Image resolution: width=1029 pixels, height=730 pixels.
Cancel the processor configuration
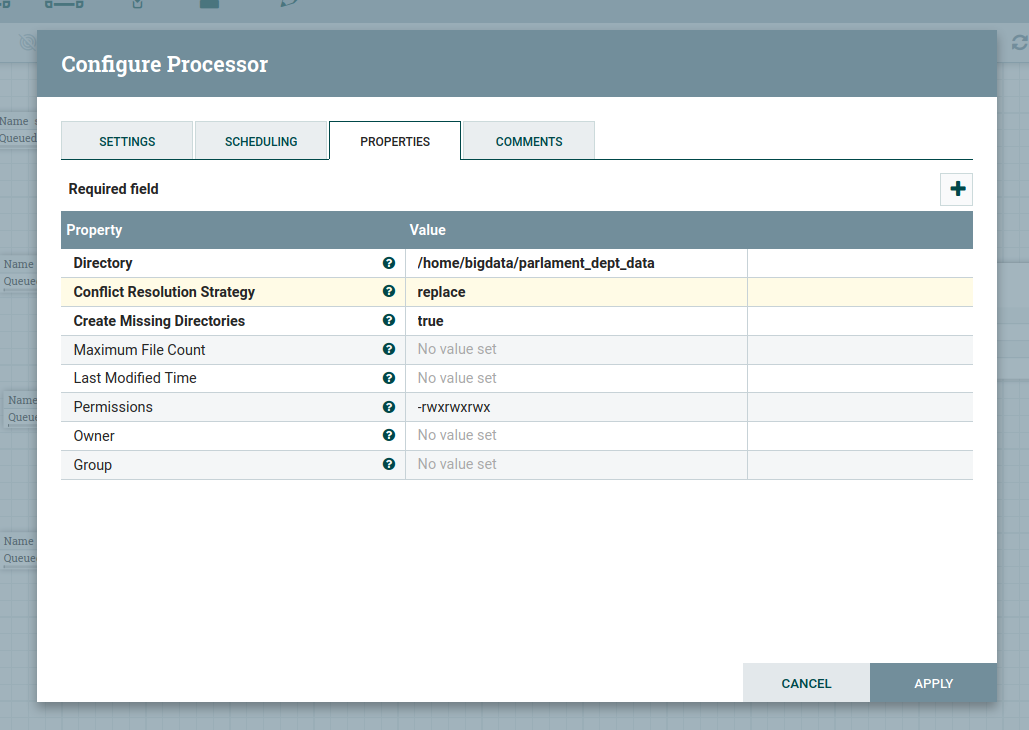[x=806, y=683]
